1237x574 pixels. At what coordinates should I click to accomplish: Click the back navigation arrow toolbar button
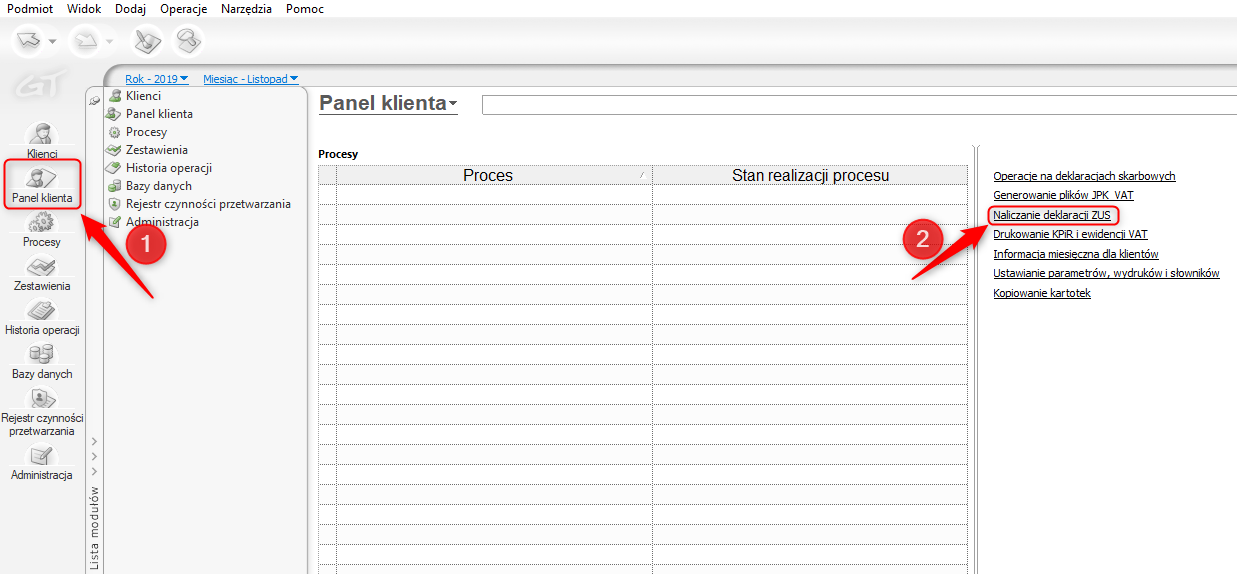click(x=28, y=41)
